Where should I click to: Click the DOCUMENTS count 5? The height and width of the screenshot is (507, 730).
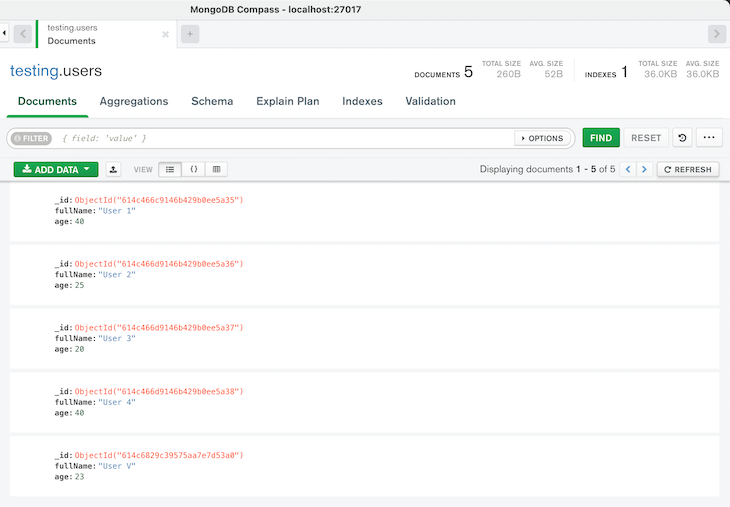[x=468, y=72]
